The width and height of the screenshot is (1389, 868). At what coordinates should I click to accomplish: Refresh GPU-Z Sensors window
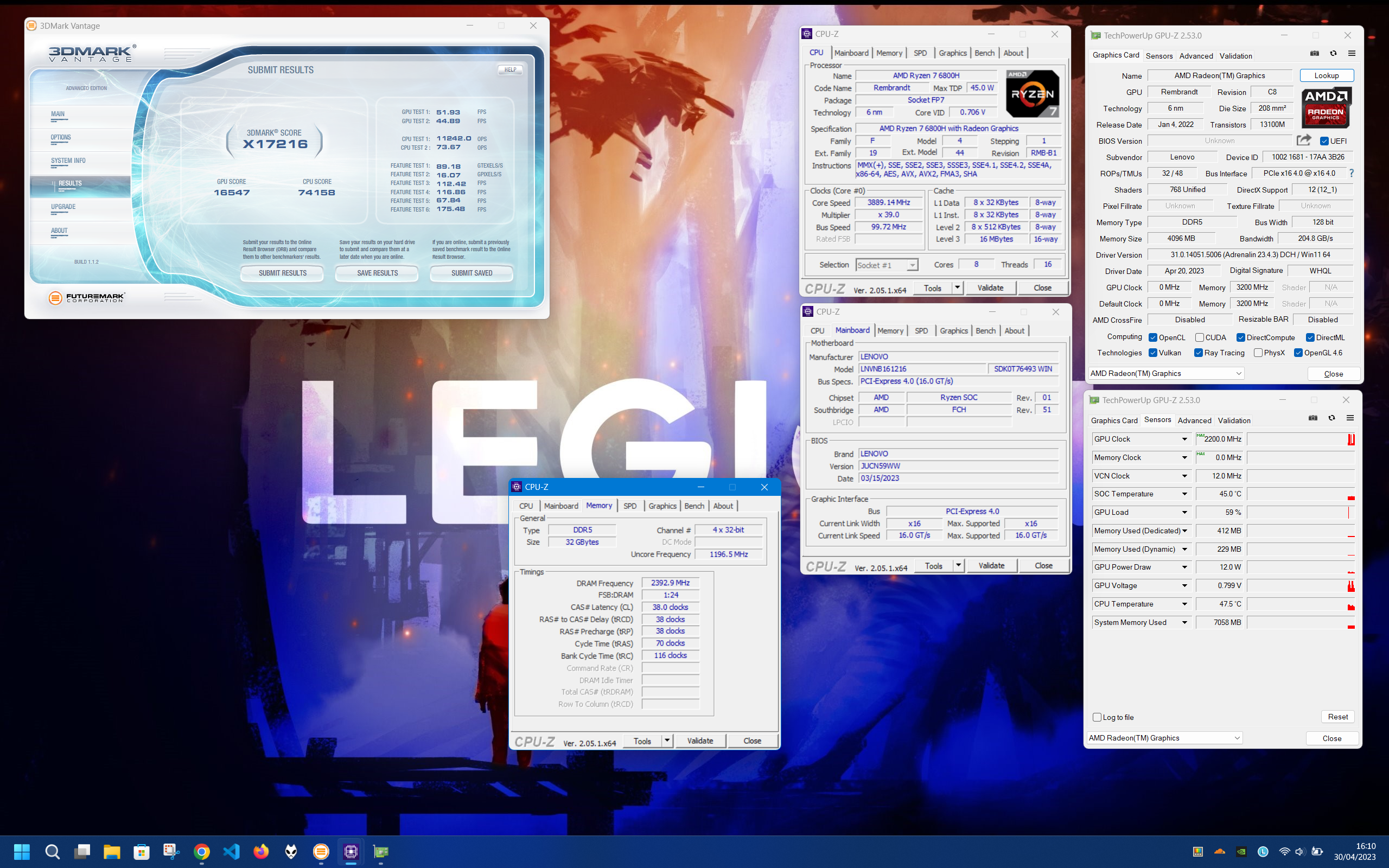pos(1331,418)
